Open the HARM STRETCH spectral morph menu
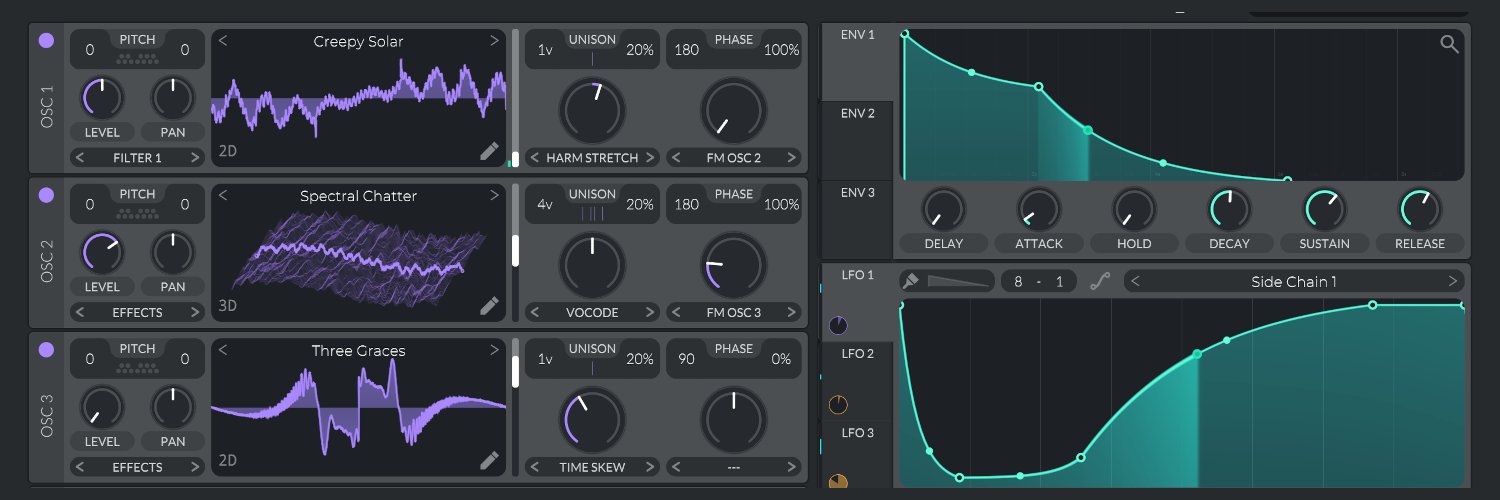Screen dimensions: 1500x500 point(592,158)
